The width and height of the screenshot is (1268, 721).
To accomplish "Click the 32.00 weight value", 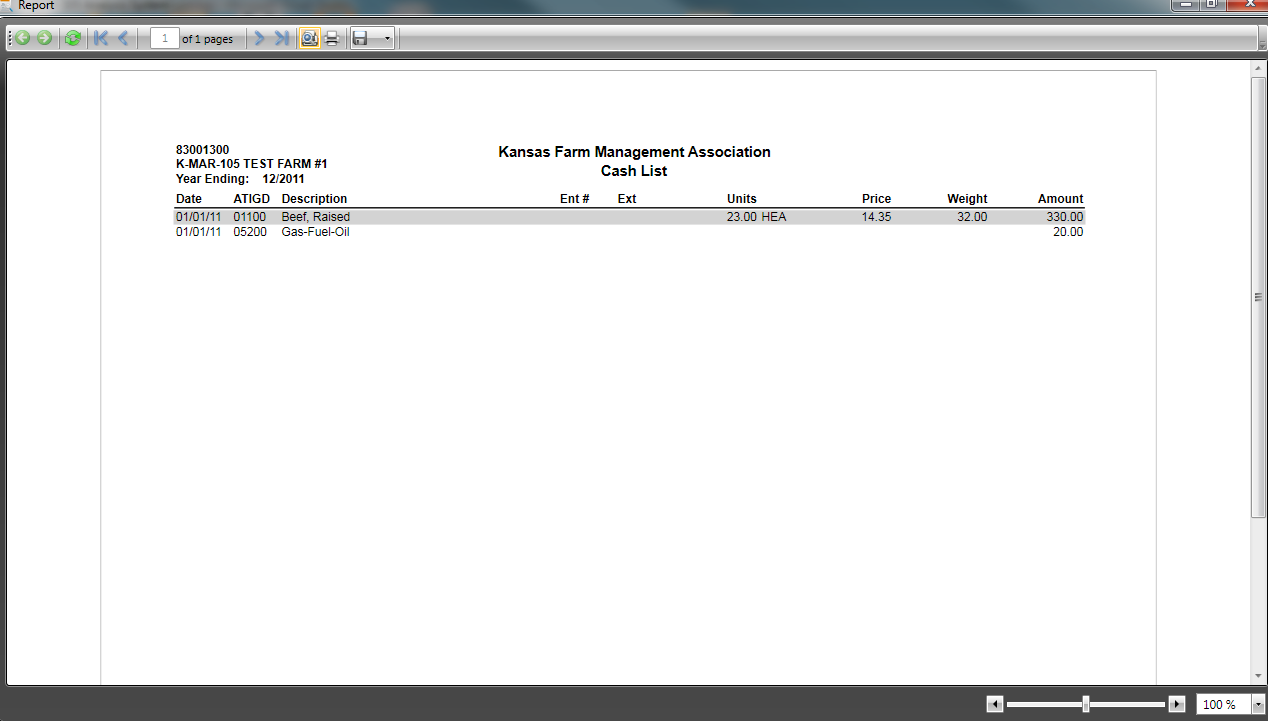I will coord(972,216).
